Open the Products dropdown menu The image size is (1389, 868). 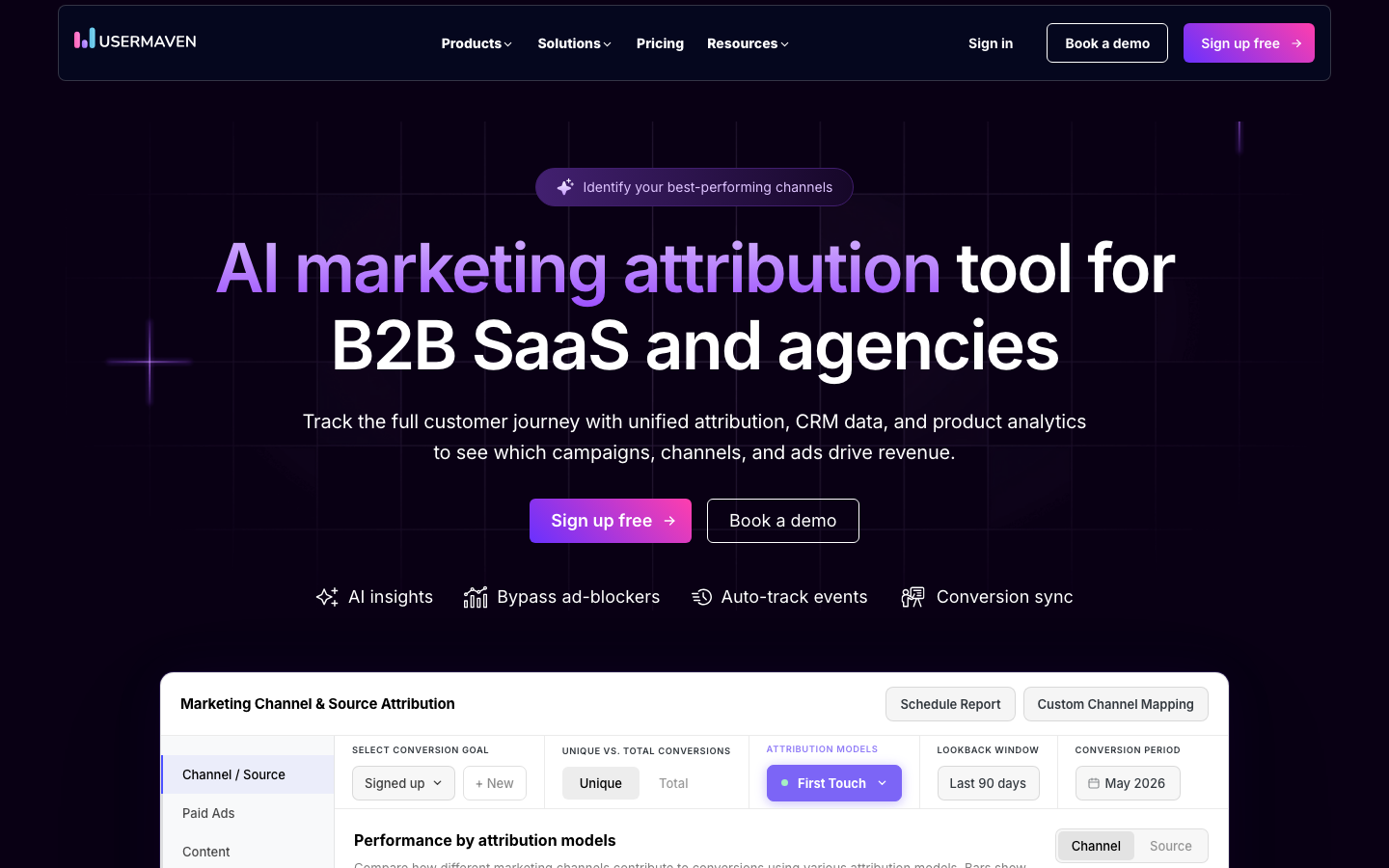pyautogui.click(x=477, y=43)
